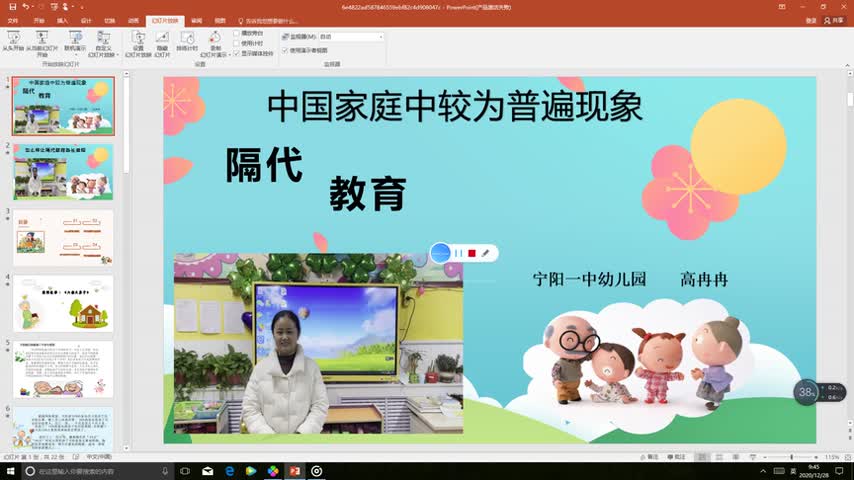Toggle the Play Narrations (播放旁白) checkbox
This screenshot has width=854, height=480.
(x=236, y=33)
